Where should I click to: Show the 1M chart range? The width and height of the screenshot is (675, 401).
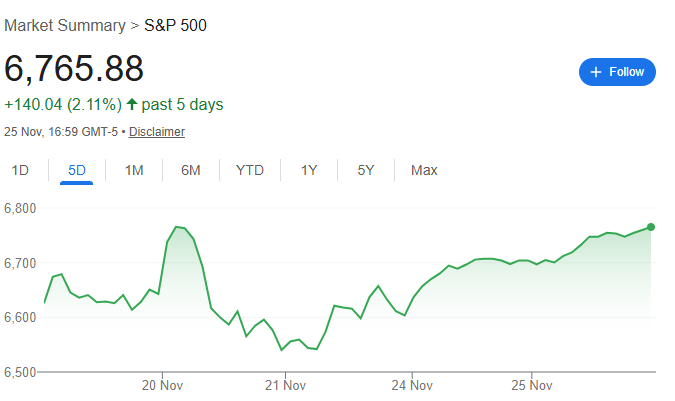point(134,170)
